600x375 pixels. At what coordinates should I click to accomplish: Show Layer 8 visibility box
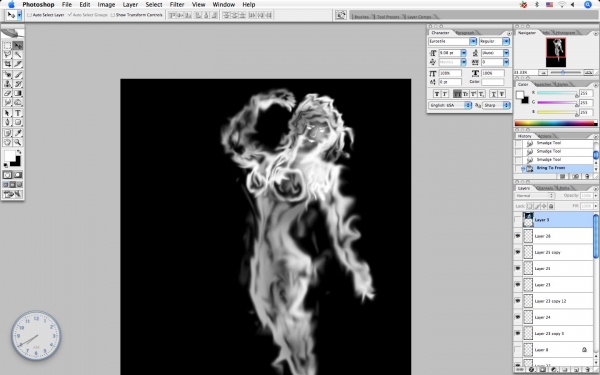[x=518, y=349]
